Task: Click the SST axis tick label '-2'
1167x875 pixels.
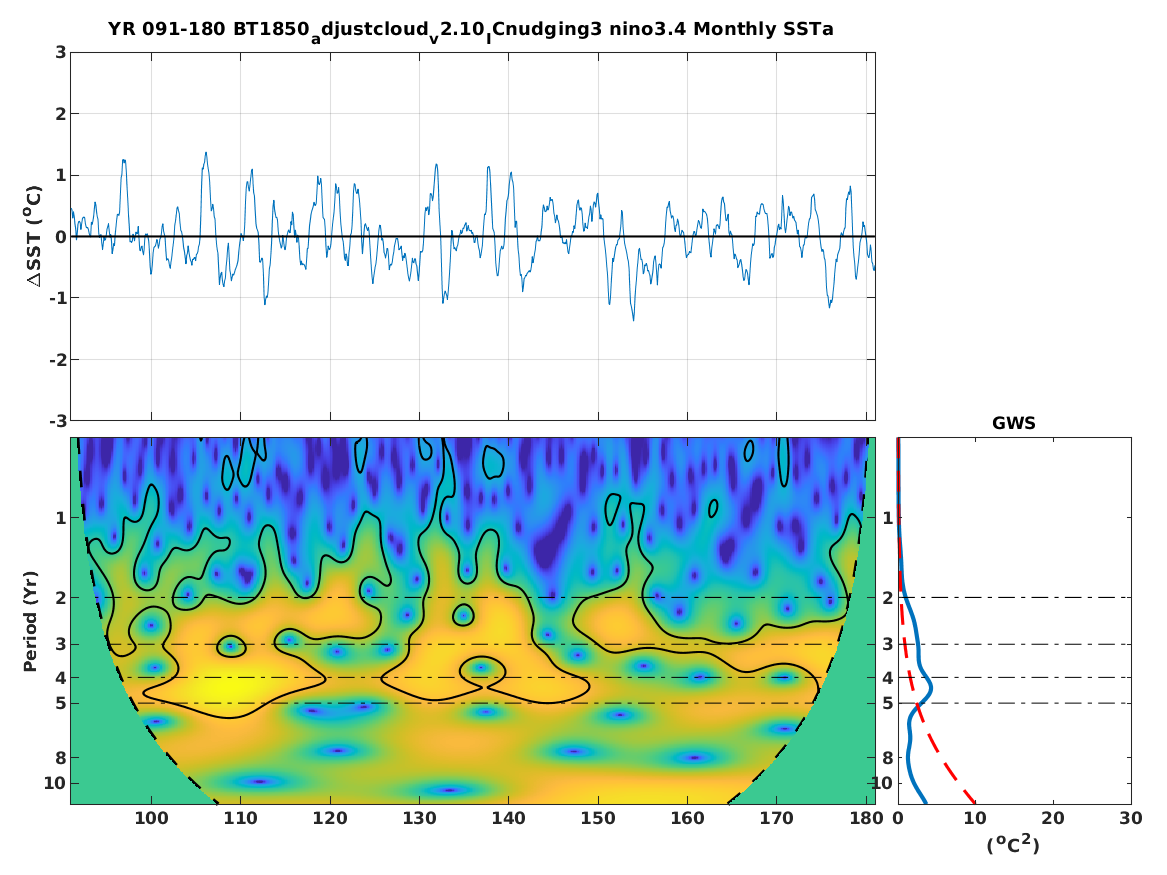Action: click(57, 360)
